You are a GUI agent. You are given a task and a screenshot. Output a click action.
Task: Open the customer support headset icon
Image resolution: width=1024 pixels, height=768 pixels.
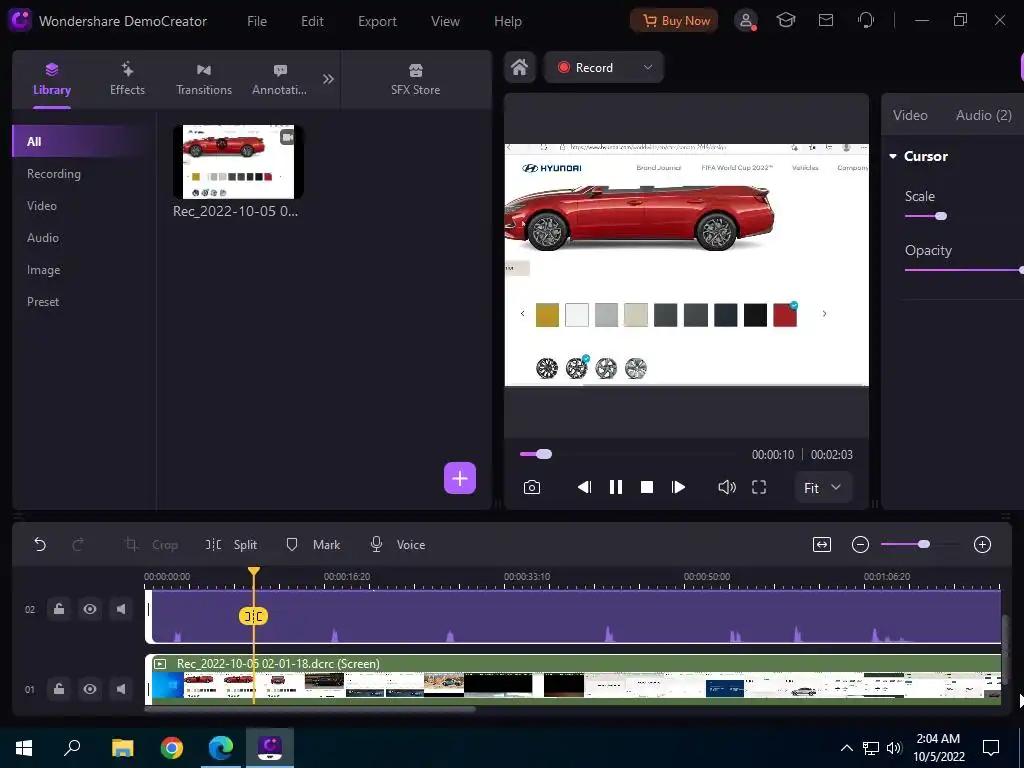tap(866, 20)
